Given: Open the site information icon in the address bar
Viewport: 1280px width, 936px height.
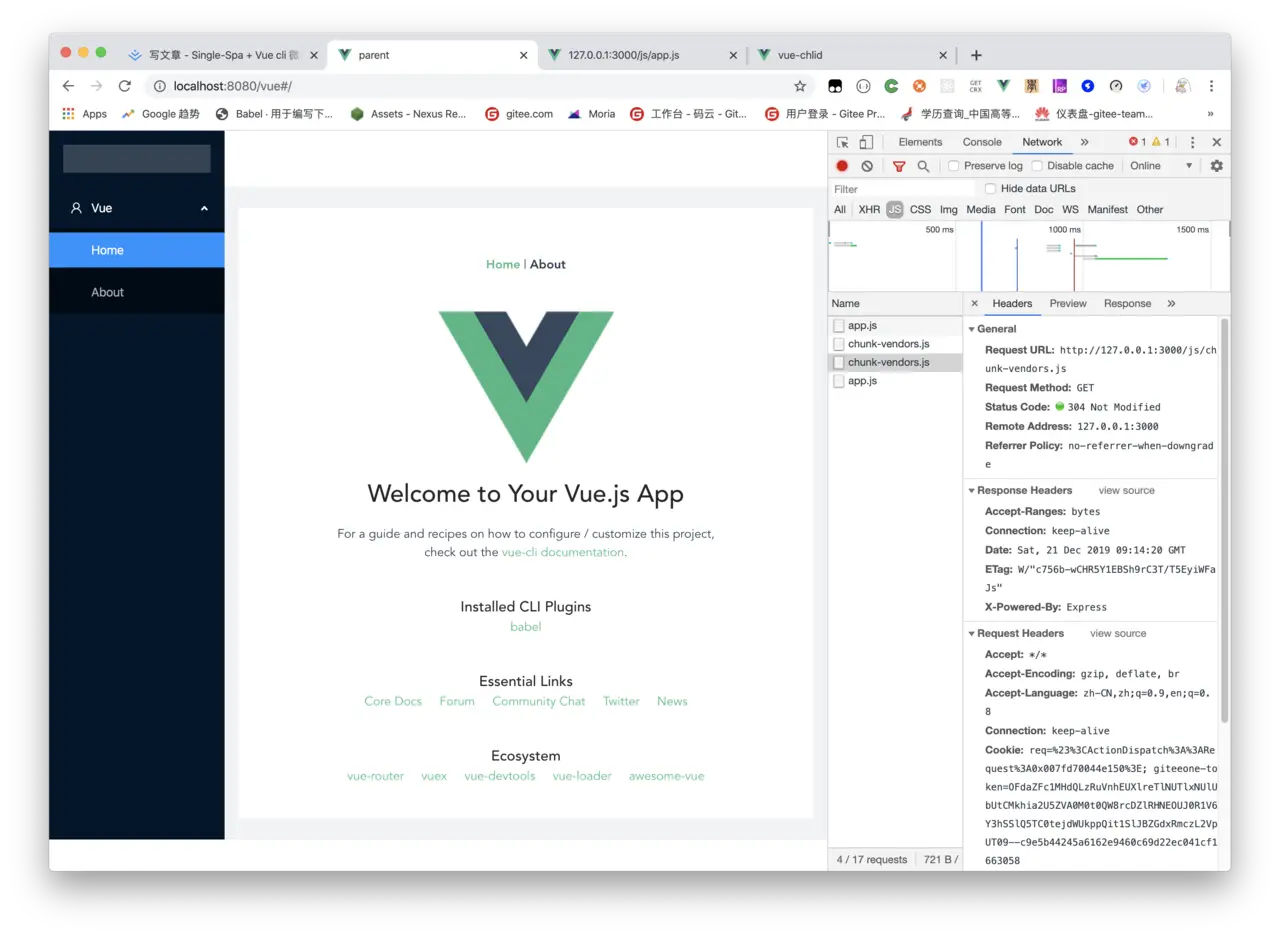Looking at the screenshot, I should coord(160,86).
